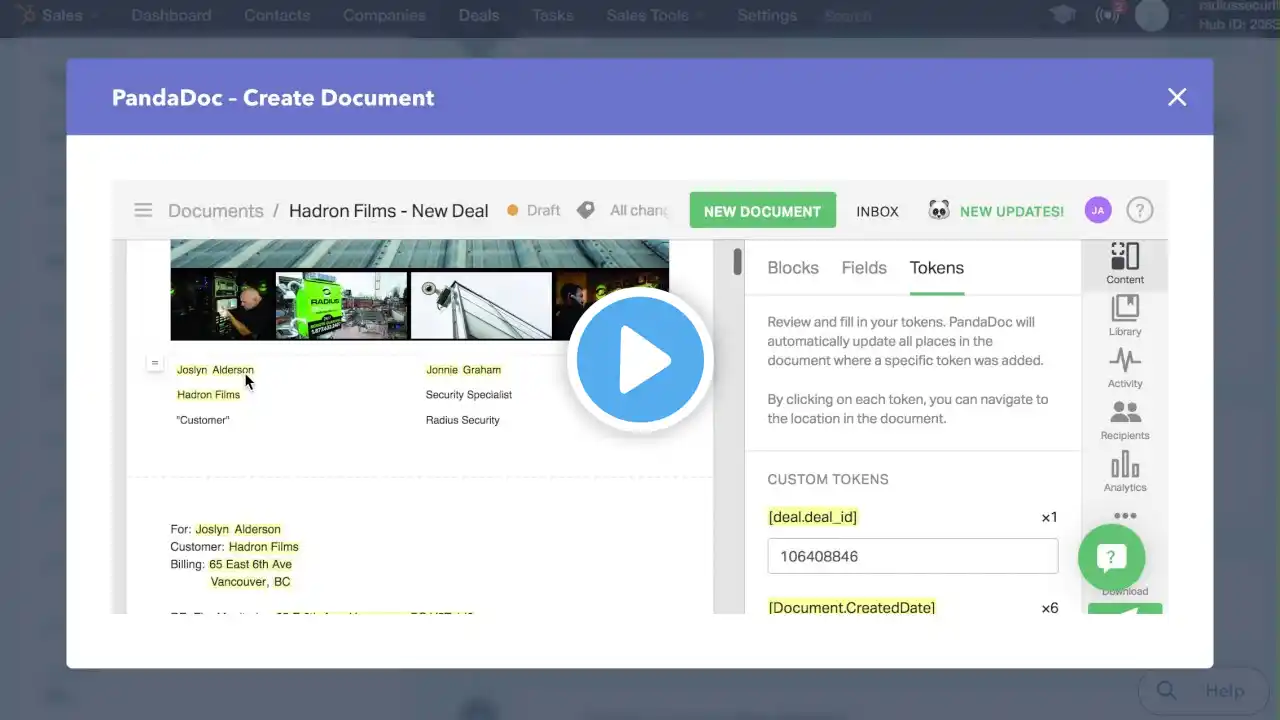The image size is (1280, 720).
Task: Switch to the Blocks tab
Action: click(793, 268)
